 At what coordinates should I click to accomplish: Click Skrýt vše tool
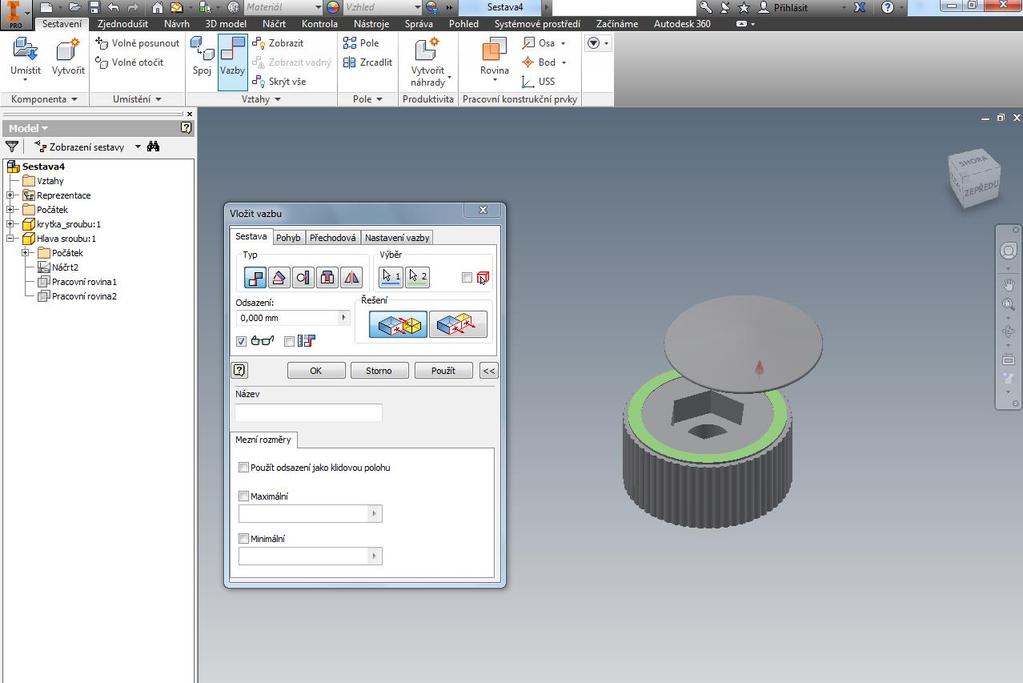tap(279, 82)
